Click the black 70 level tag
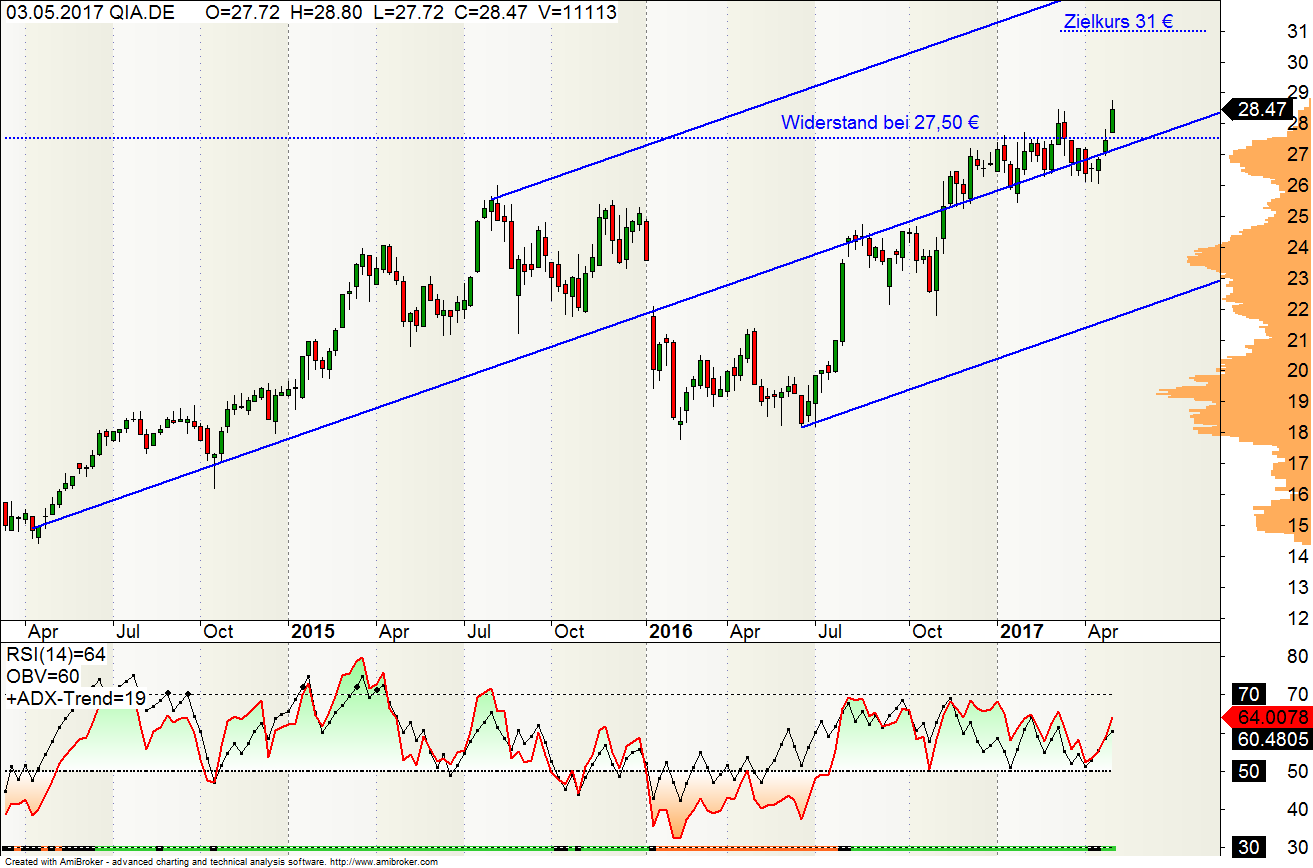The image size is (1313, 868). tap(1248, 694)
